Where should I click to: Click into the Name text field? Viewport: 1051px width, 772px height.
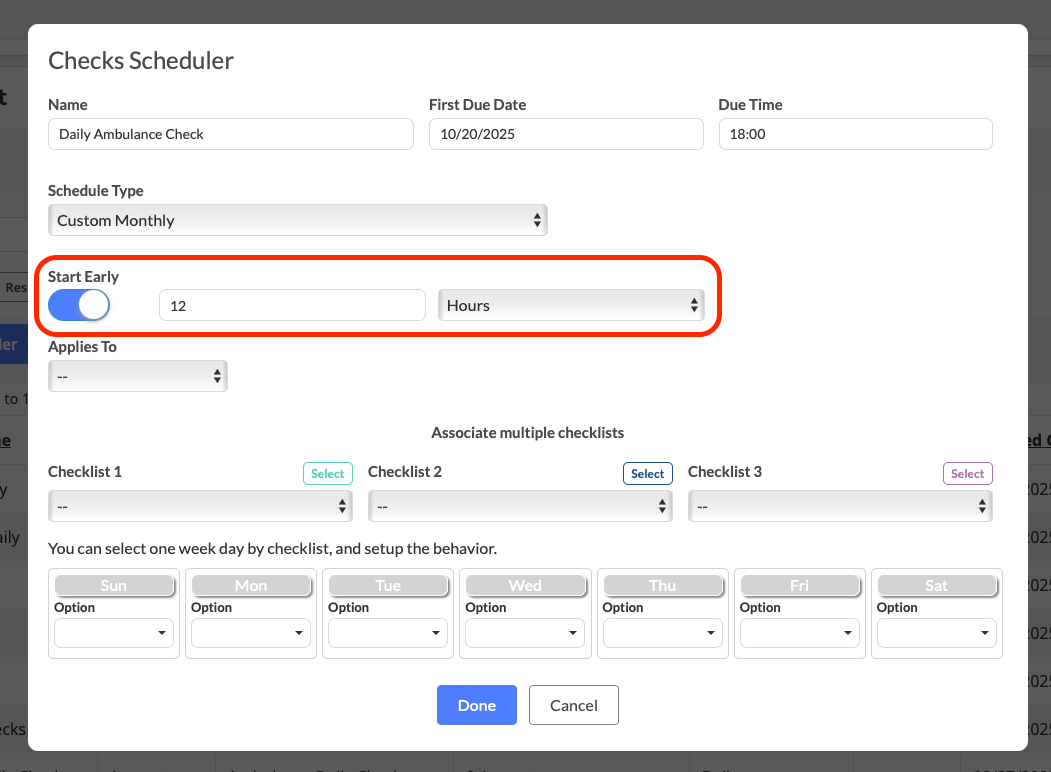click(x=230, y=134)
